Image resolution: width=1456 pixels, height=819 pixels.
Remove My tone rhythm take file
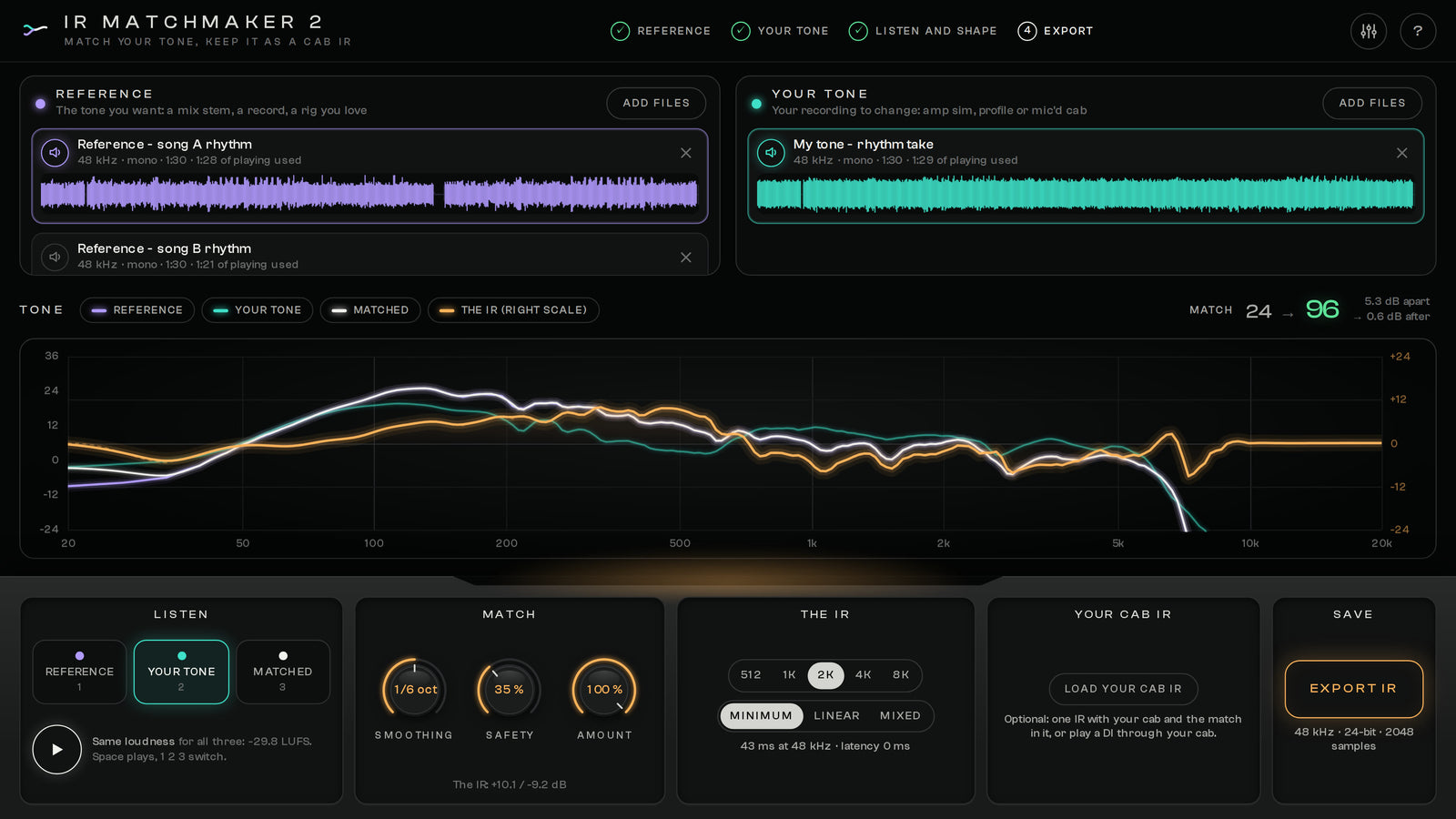(1402, 153)
